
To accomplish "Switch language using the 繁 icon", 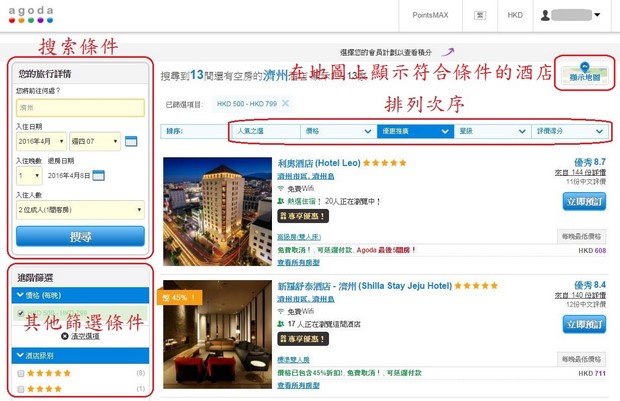I will coord(480,15).
